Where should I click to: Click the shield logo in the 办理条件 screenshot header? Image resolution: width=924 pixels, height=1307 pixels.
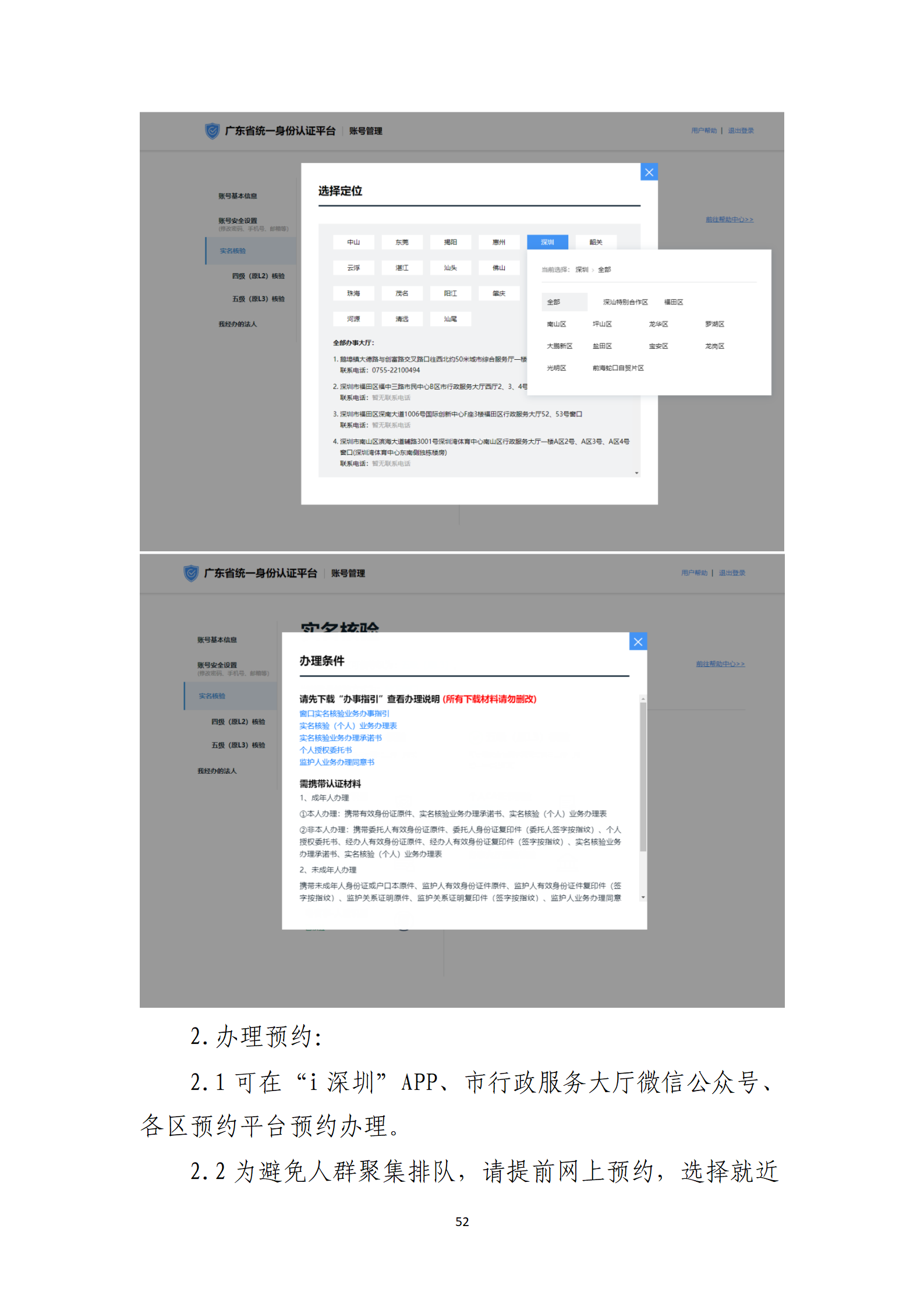[191, 573]
